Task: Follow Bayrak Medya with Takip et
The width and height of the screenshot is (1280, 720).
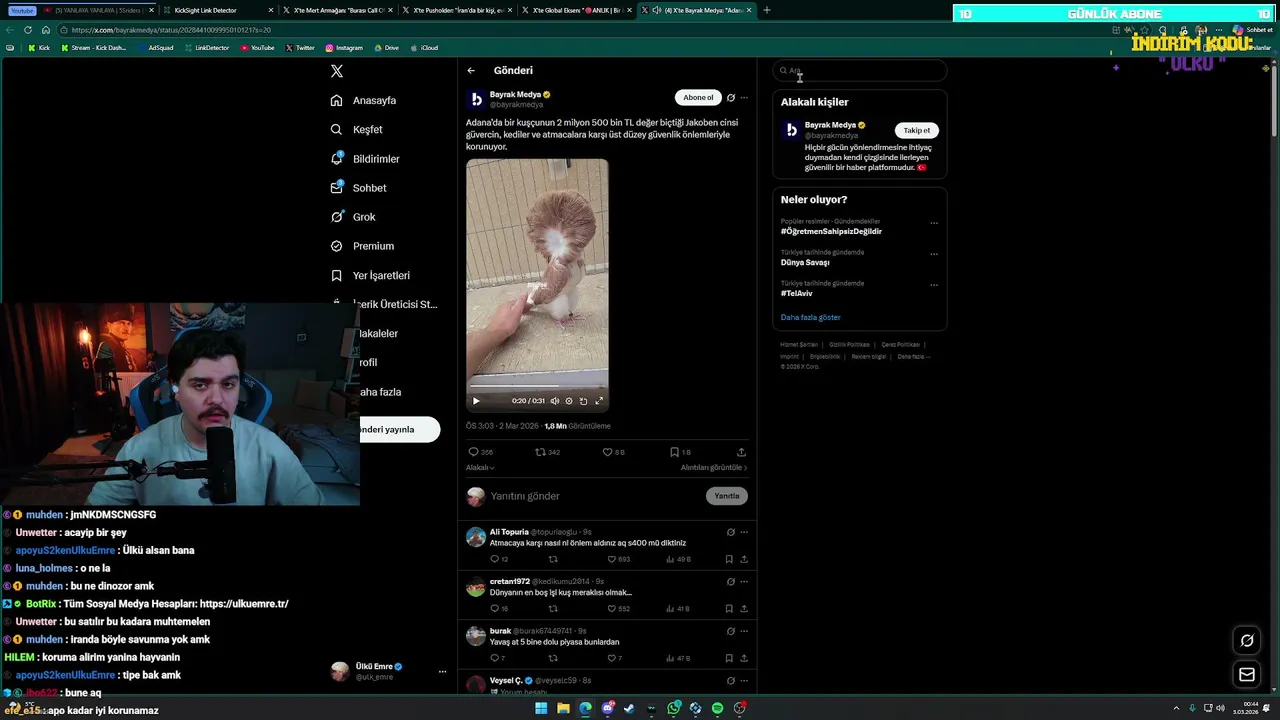Action: tap(916, 130)
